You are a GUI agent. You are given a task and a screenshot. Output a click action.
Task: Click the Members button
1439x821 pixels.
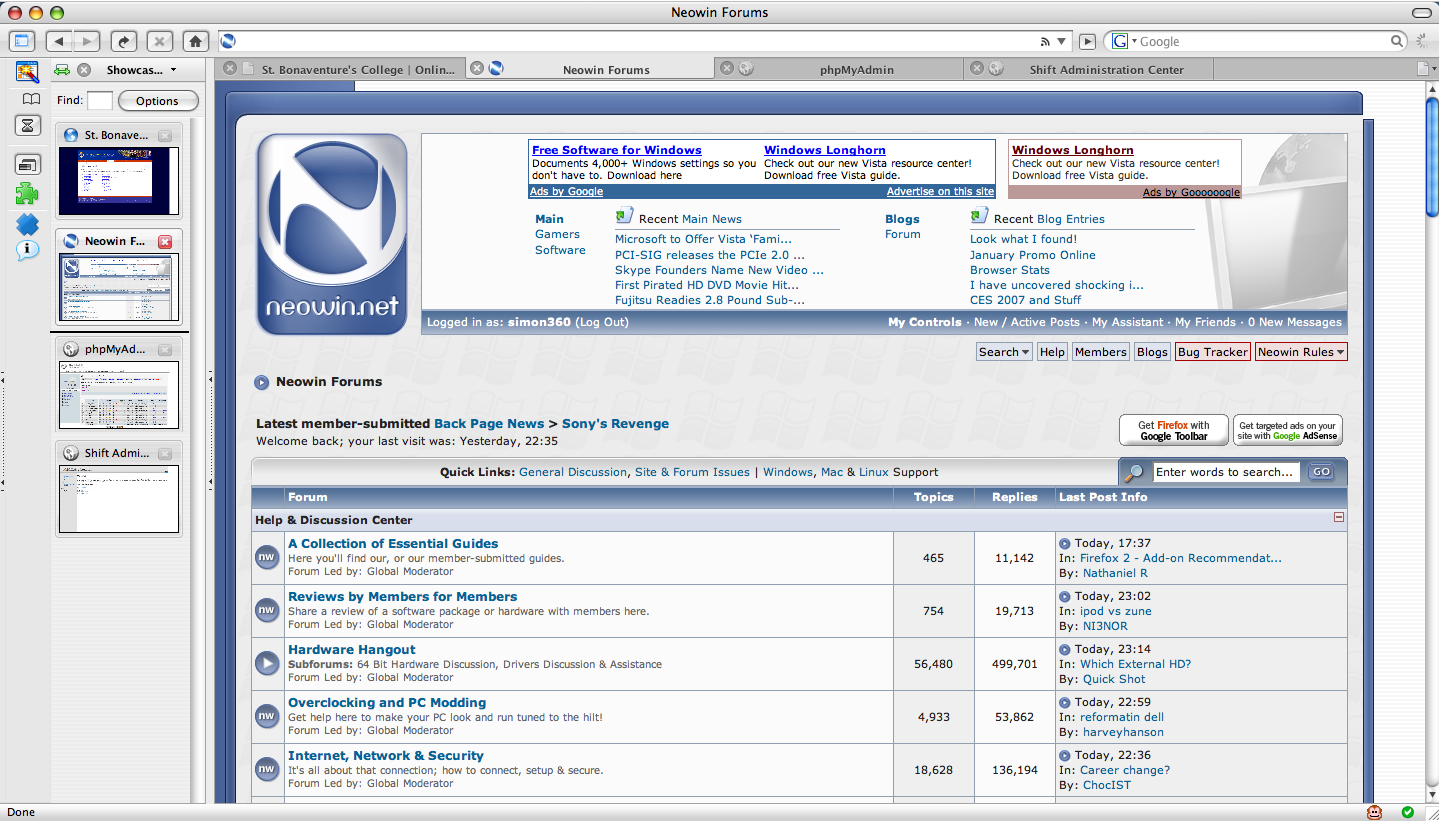click(x=1101, y=352)
